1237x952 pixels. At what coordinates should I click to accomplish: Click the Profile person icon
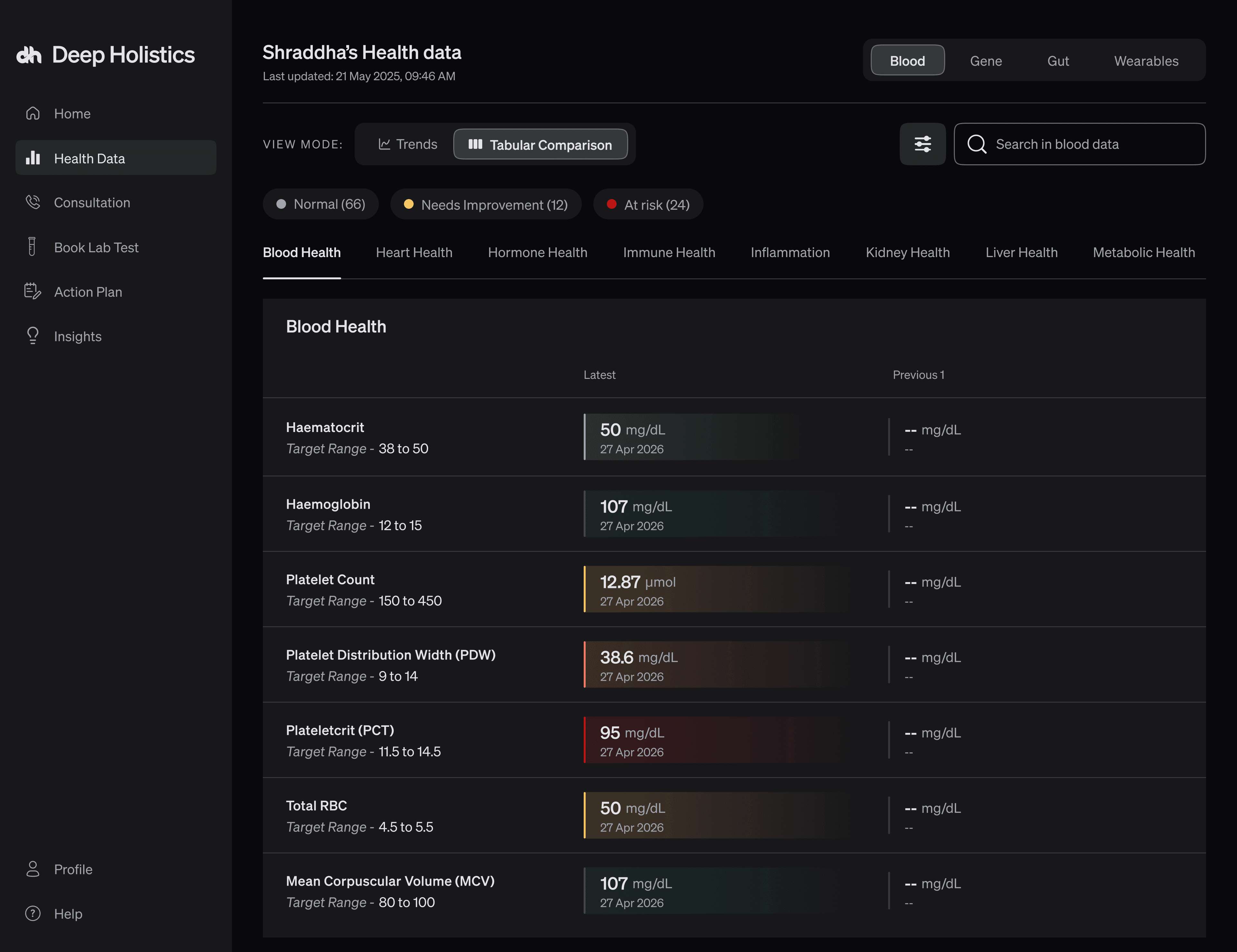[x=33, y=869]
